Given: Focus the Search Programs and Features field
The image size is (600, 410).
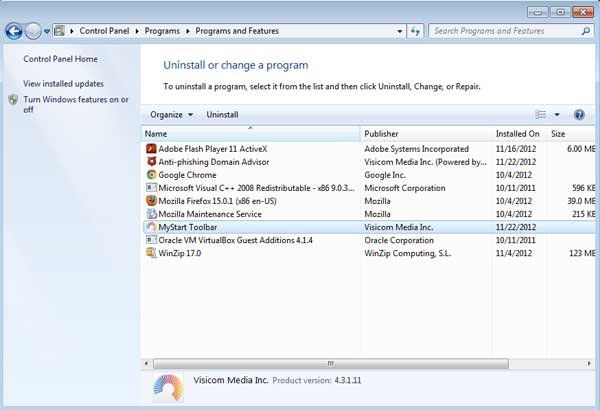Looking at the screenshot, I should click(510, 31).
